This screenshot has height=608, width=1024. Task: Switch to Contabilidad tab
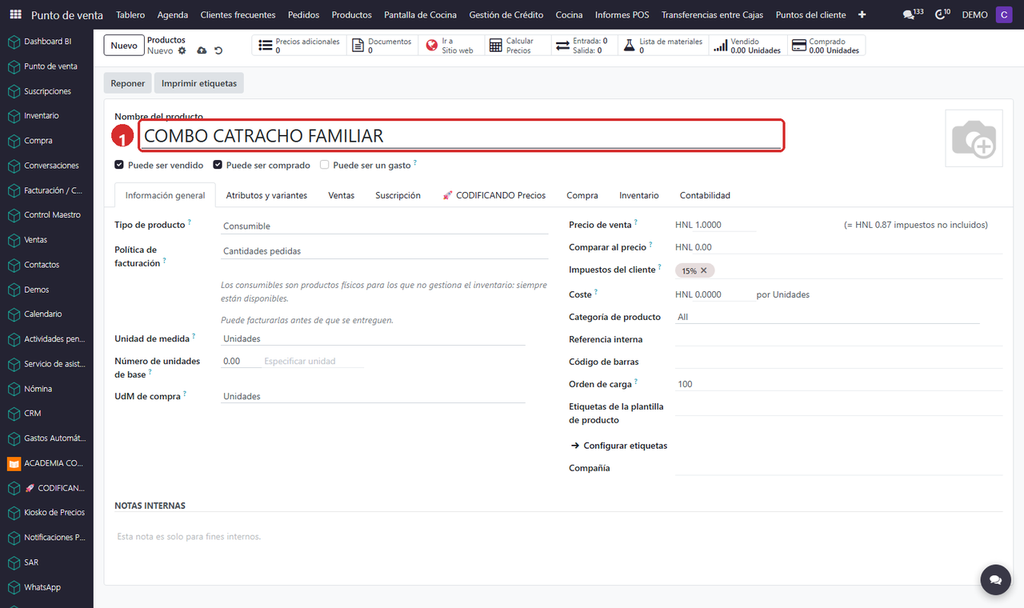click(x=705, y=195)
